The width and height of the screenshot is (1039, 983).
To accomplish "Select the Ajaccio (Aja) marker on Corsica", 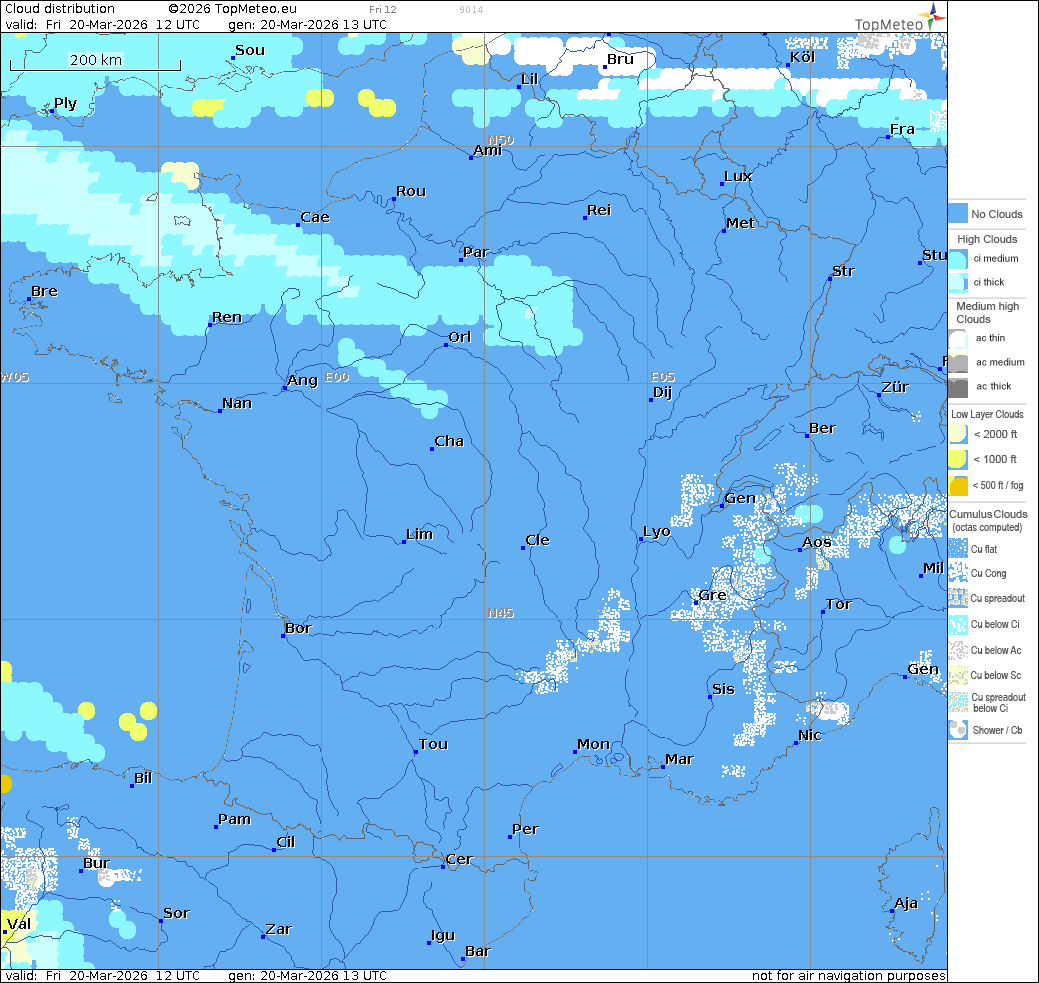I will [x=892, y=911].
